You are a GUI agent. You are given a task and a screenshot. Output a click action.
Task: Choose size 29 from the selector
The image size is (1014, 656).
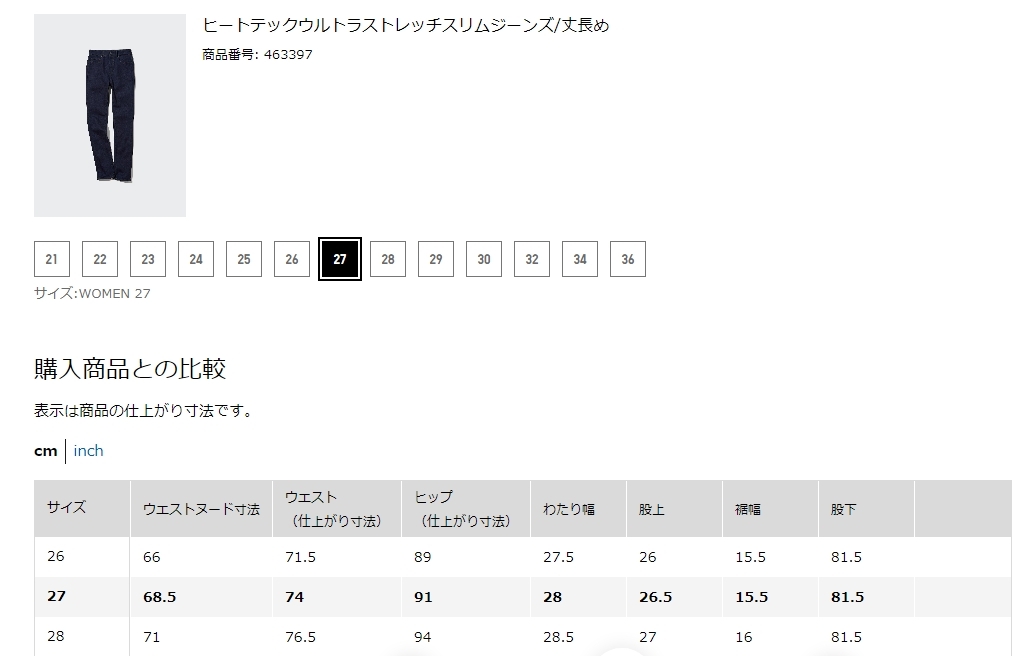(x=435, y=258)
